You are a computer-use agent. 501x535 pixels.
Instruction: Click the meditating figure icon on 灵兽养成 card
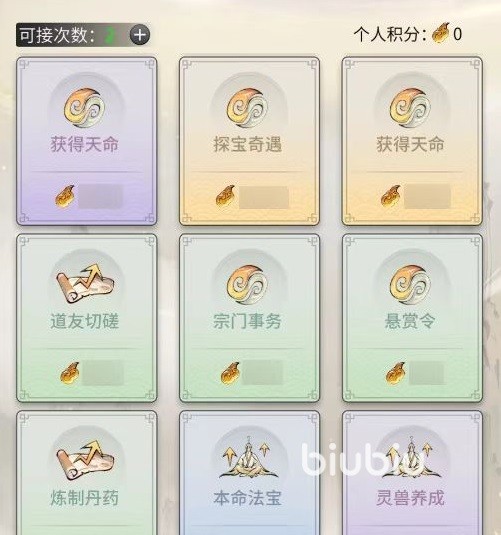click(x=412, y=458)
